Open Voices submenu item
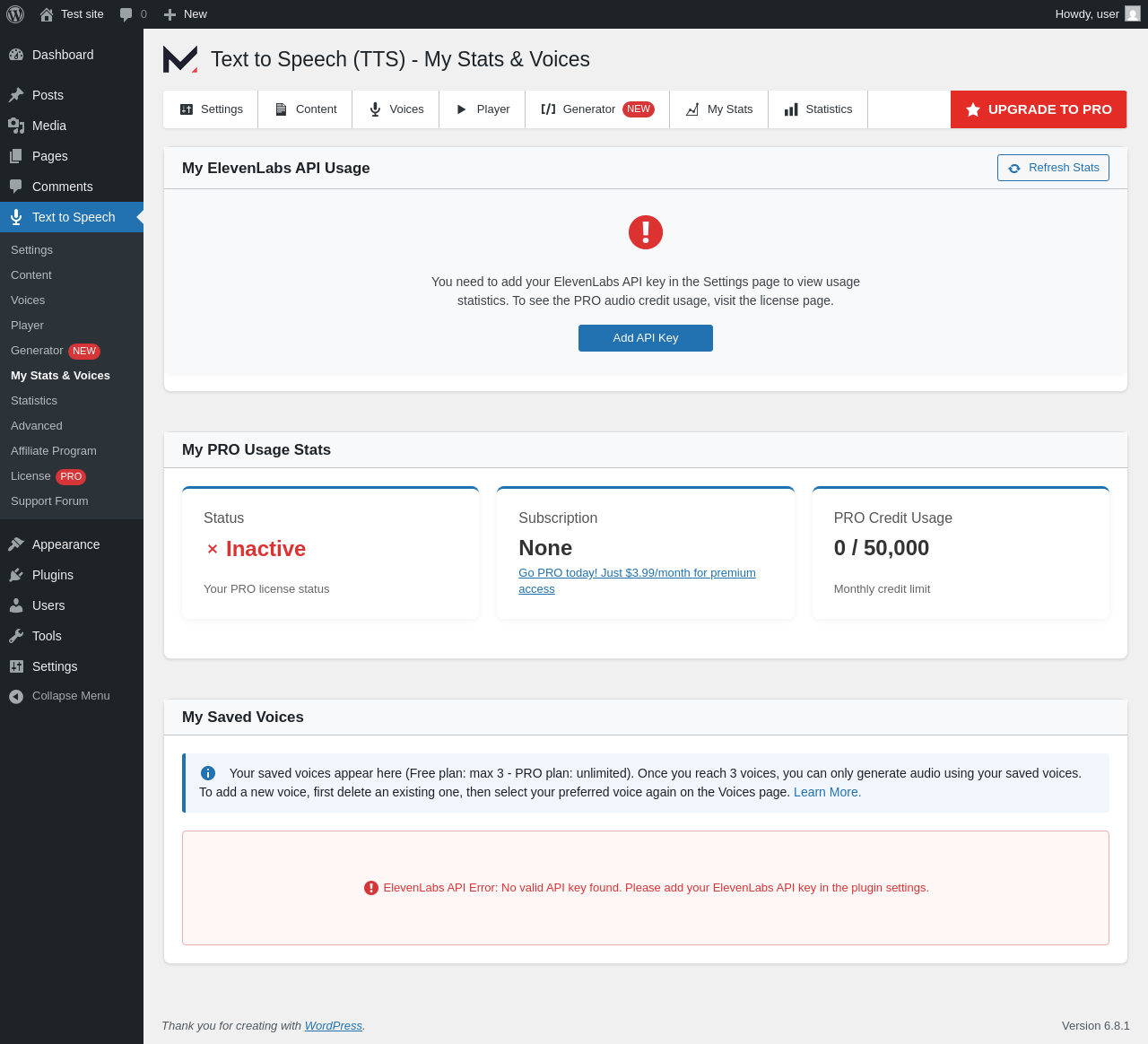 (x=72, y=300)
